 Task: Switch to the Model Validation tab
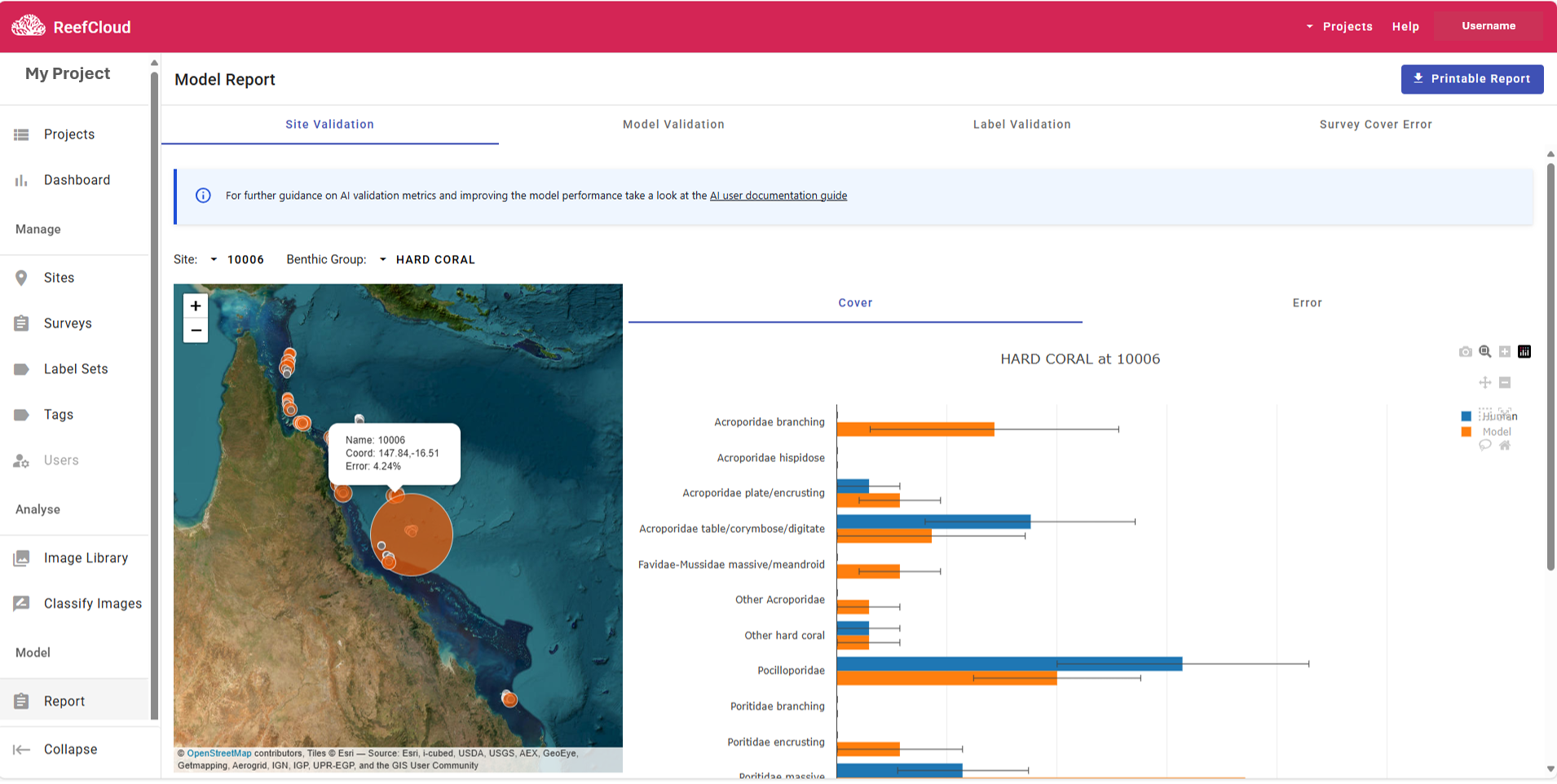coord(673,125)
